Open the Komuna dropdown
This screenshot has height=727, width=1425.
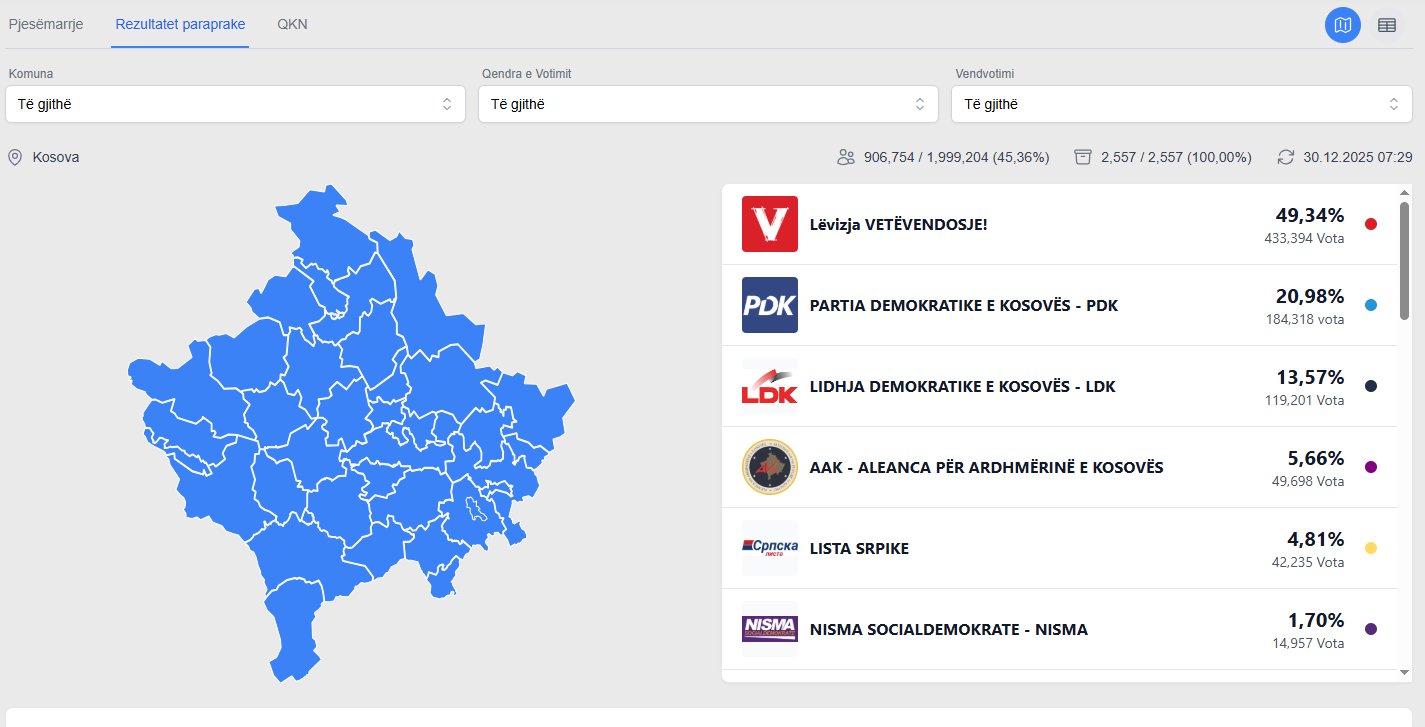[235, 104]
